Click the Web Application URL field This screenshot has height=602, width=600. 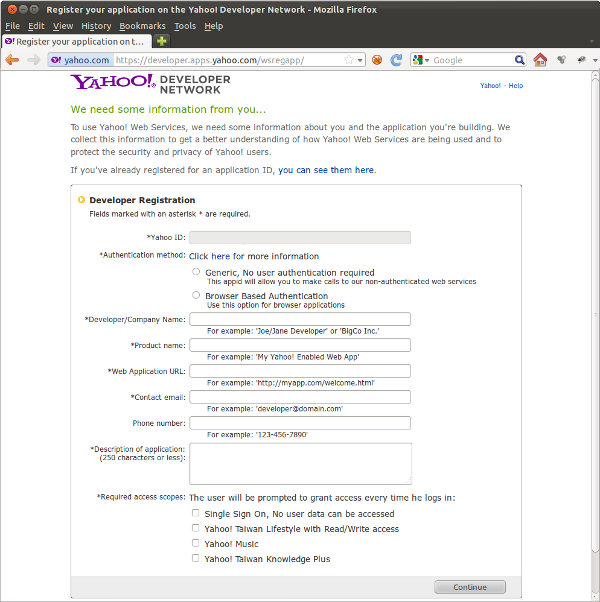click(x=300, y=371)
